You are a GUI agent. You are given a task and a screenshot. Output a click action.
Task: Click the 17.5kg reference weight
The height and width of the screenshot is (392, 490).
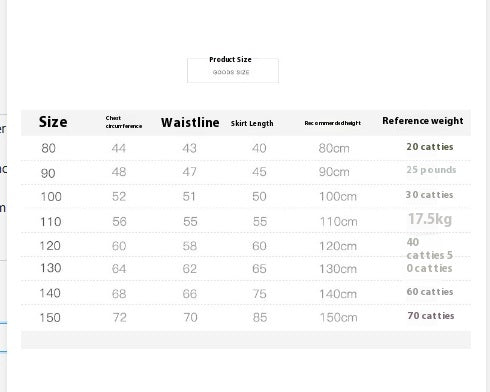pyautogui.click(x=430, y=219)
